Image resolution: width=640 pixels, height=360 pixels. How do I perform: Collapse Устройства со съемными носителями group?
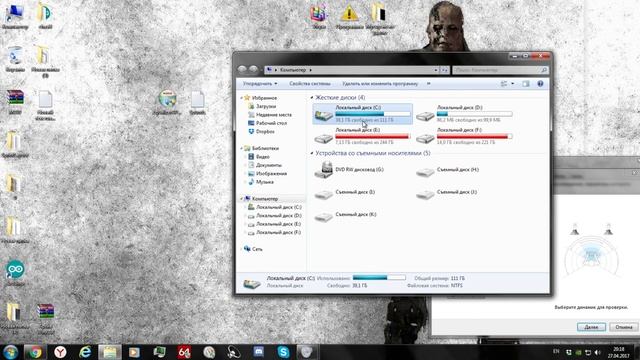pos(312,153)
